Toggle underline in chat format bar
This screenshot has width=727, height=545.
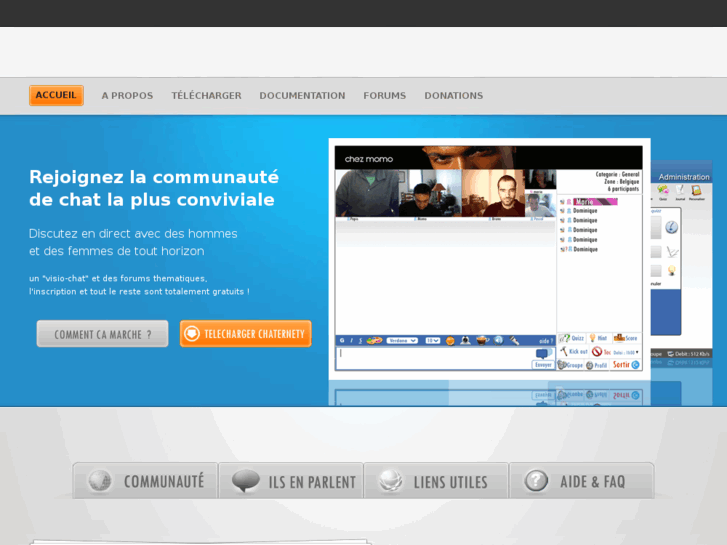pos(360,340)
